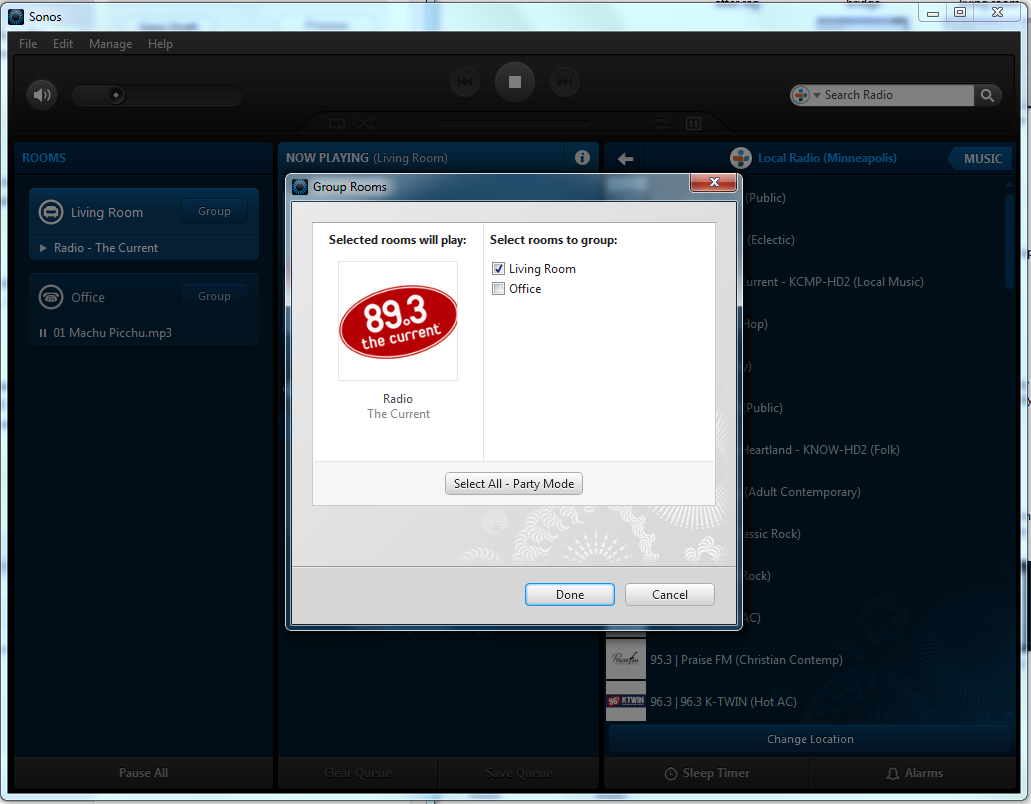Image resolution: width=1031 pixels, height=804 pixels.
Task: Close the Group Rooms dialog
Action: tap(713, 183)
